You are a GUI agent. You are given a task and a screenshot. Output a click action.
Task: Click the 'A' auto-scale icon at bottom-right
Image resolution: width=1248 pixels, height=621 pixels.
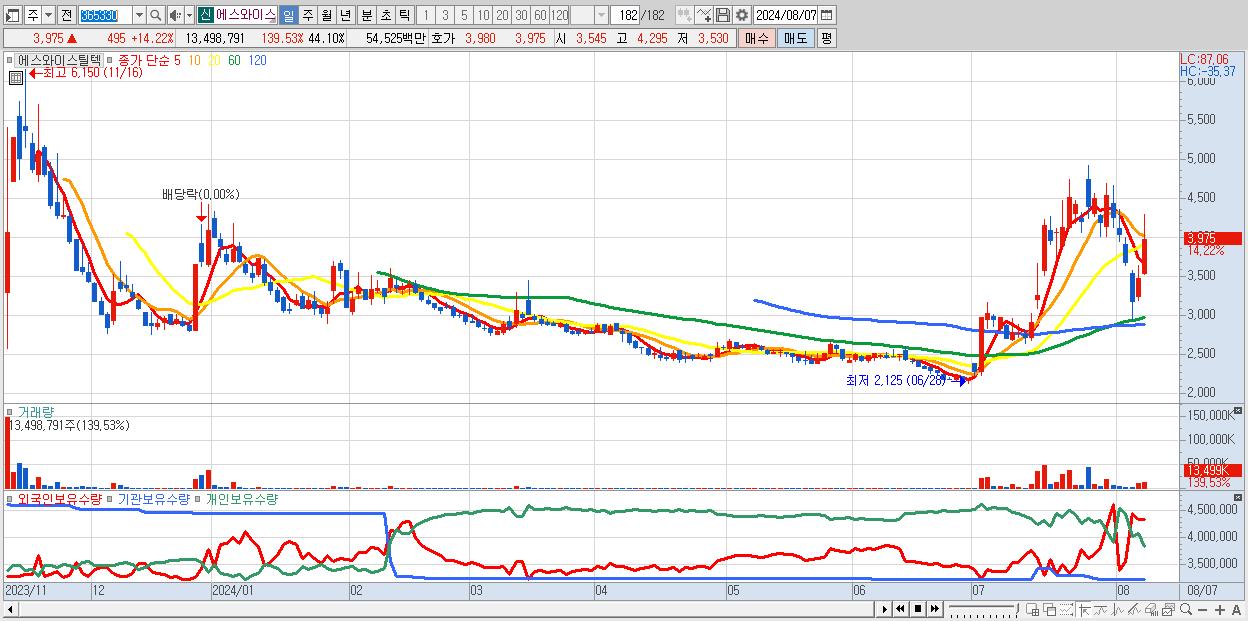[1236, 610]
